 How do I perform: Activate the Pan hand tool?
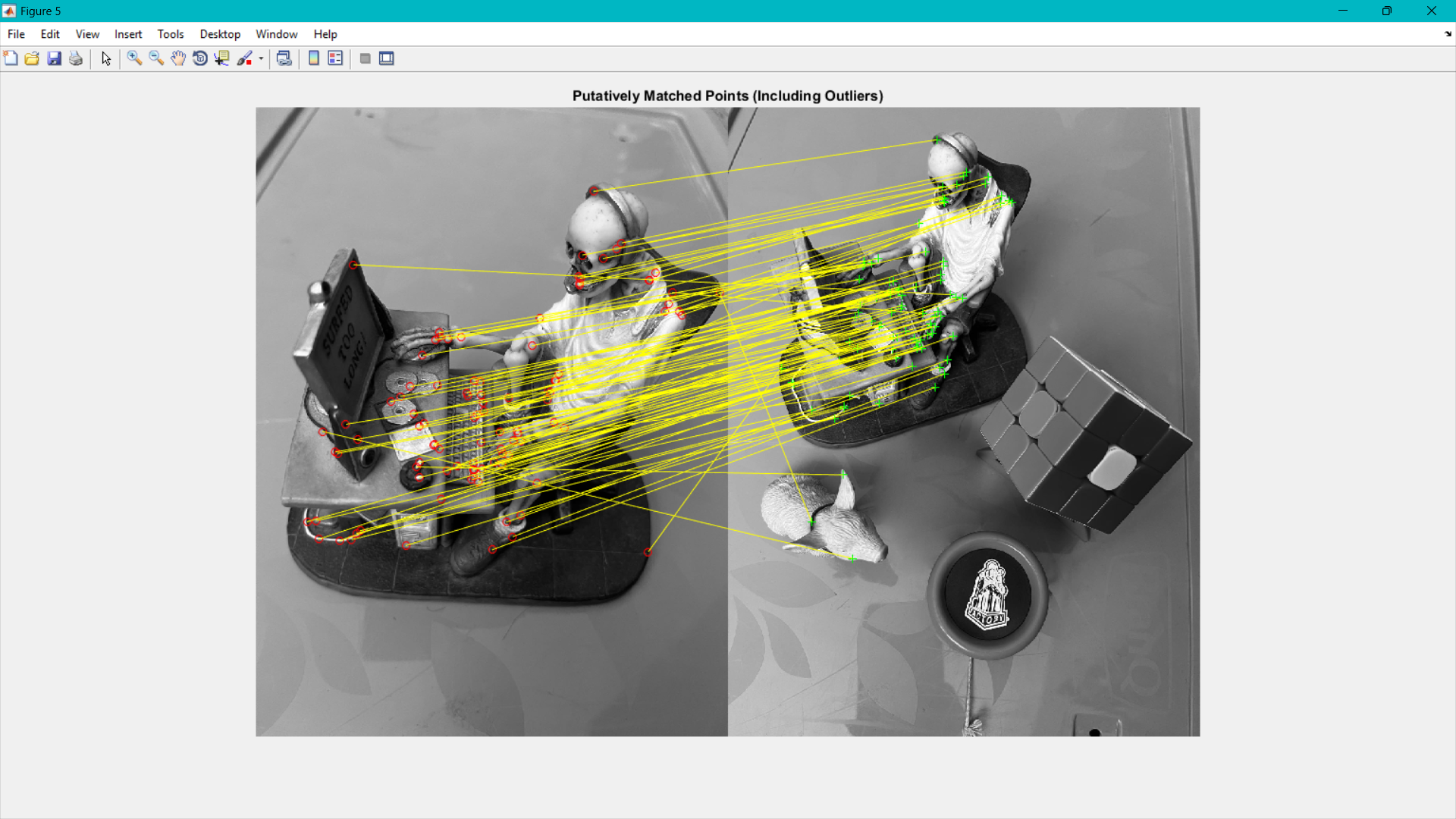click(x=178, y=58)
